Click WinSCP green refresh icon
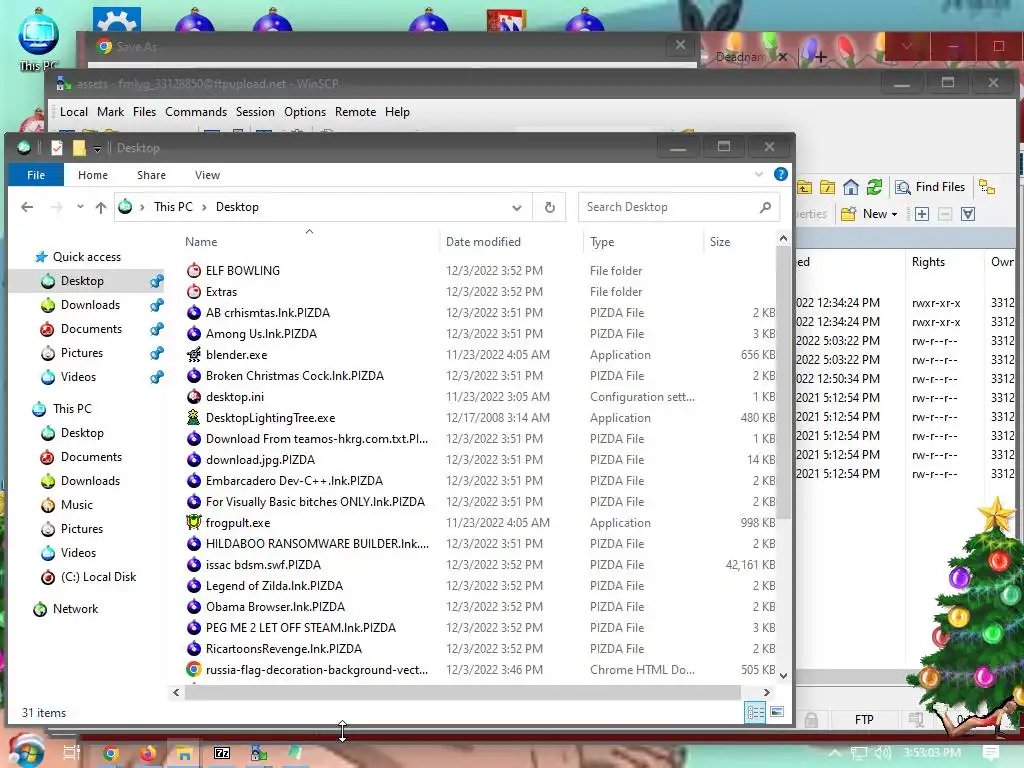 click(874, 187)
